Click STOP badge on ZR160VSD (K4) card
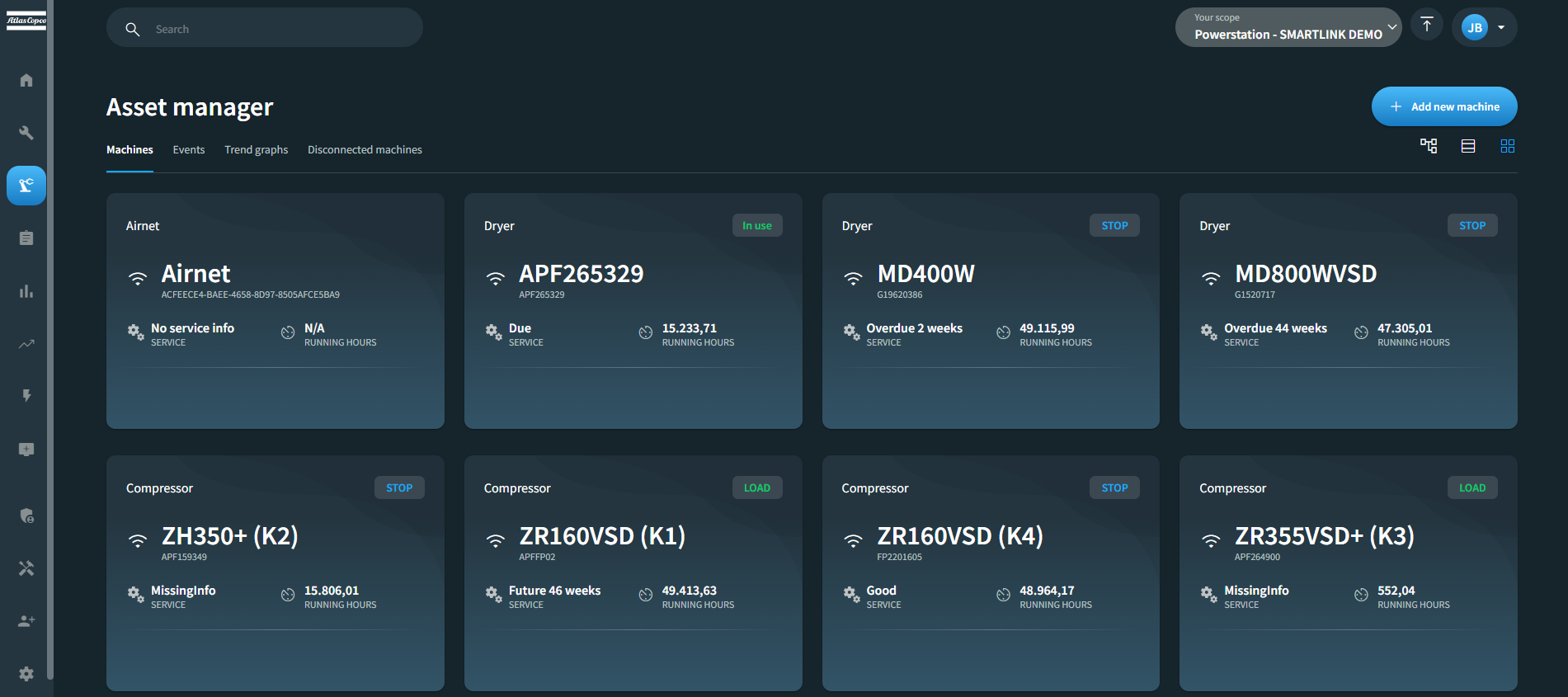The width and height of the screenshot is (1568, 697). coord(1114,487)
